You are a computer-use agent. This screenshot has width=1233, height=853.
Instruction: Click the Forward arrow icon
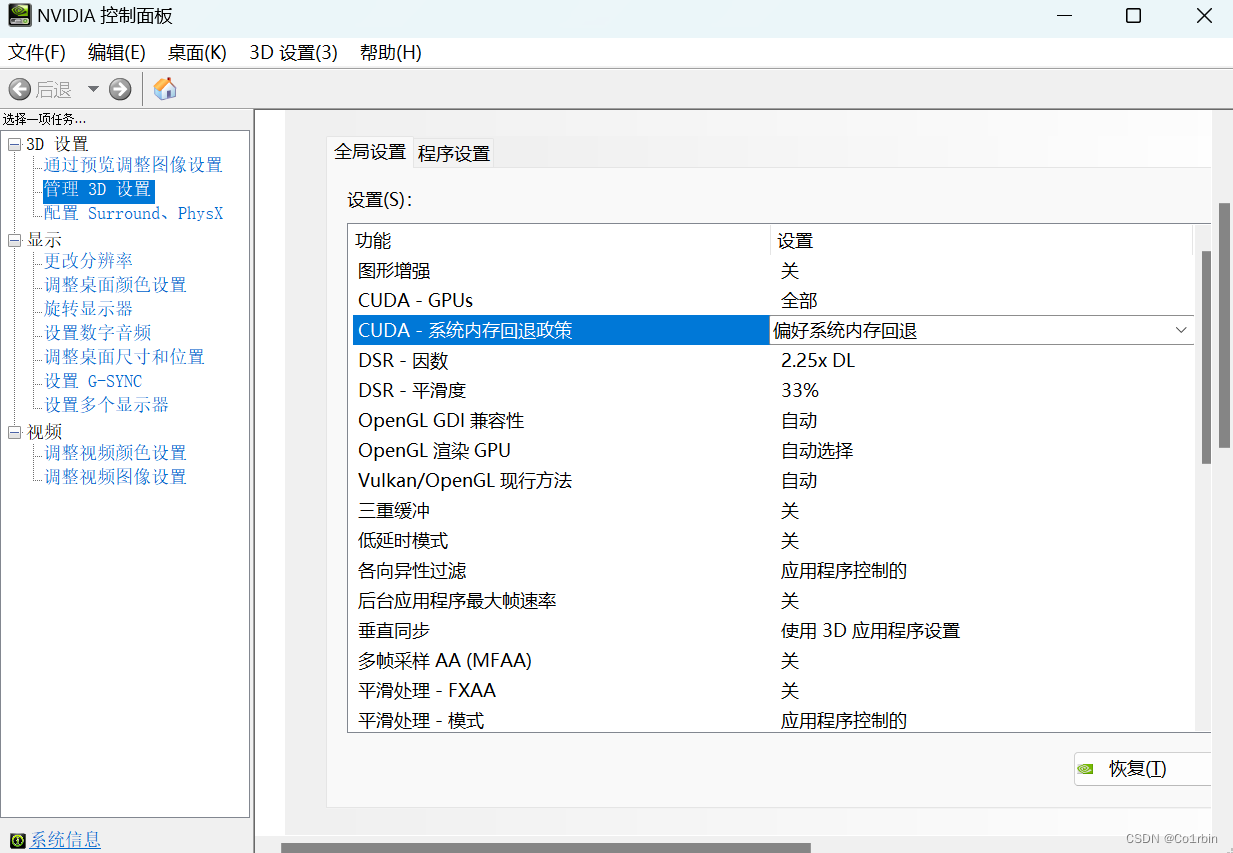click(120, 89)
